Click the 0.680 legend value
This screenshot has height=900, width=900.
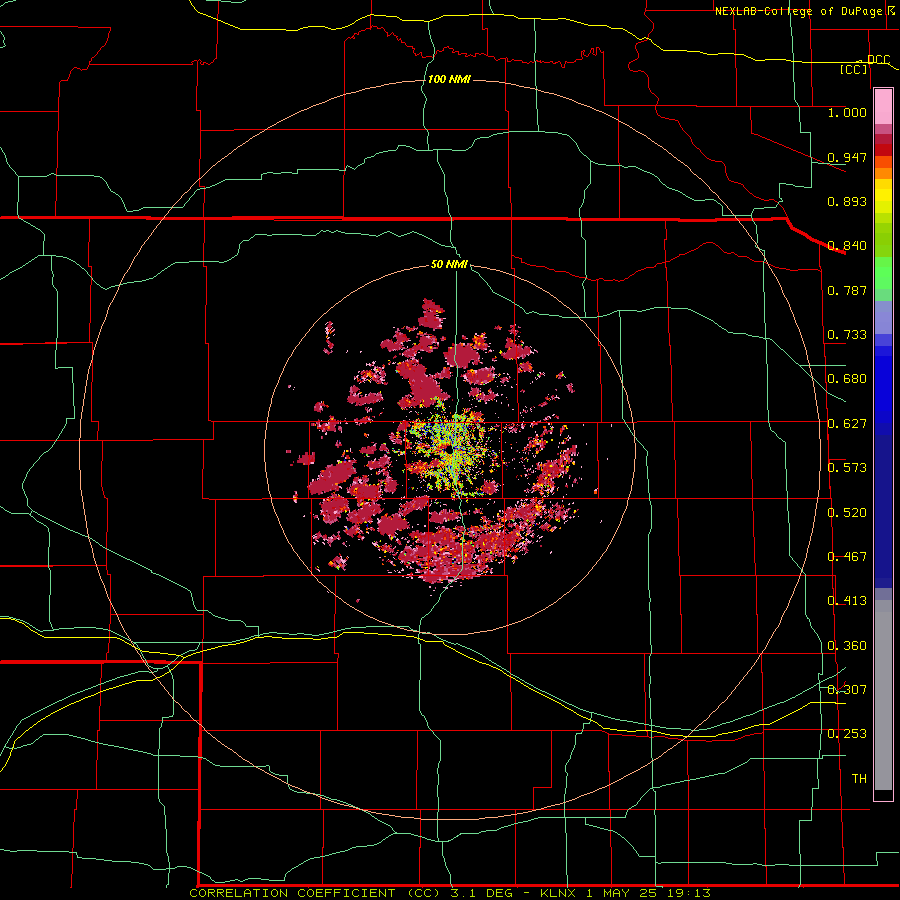click(847, 379)
